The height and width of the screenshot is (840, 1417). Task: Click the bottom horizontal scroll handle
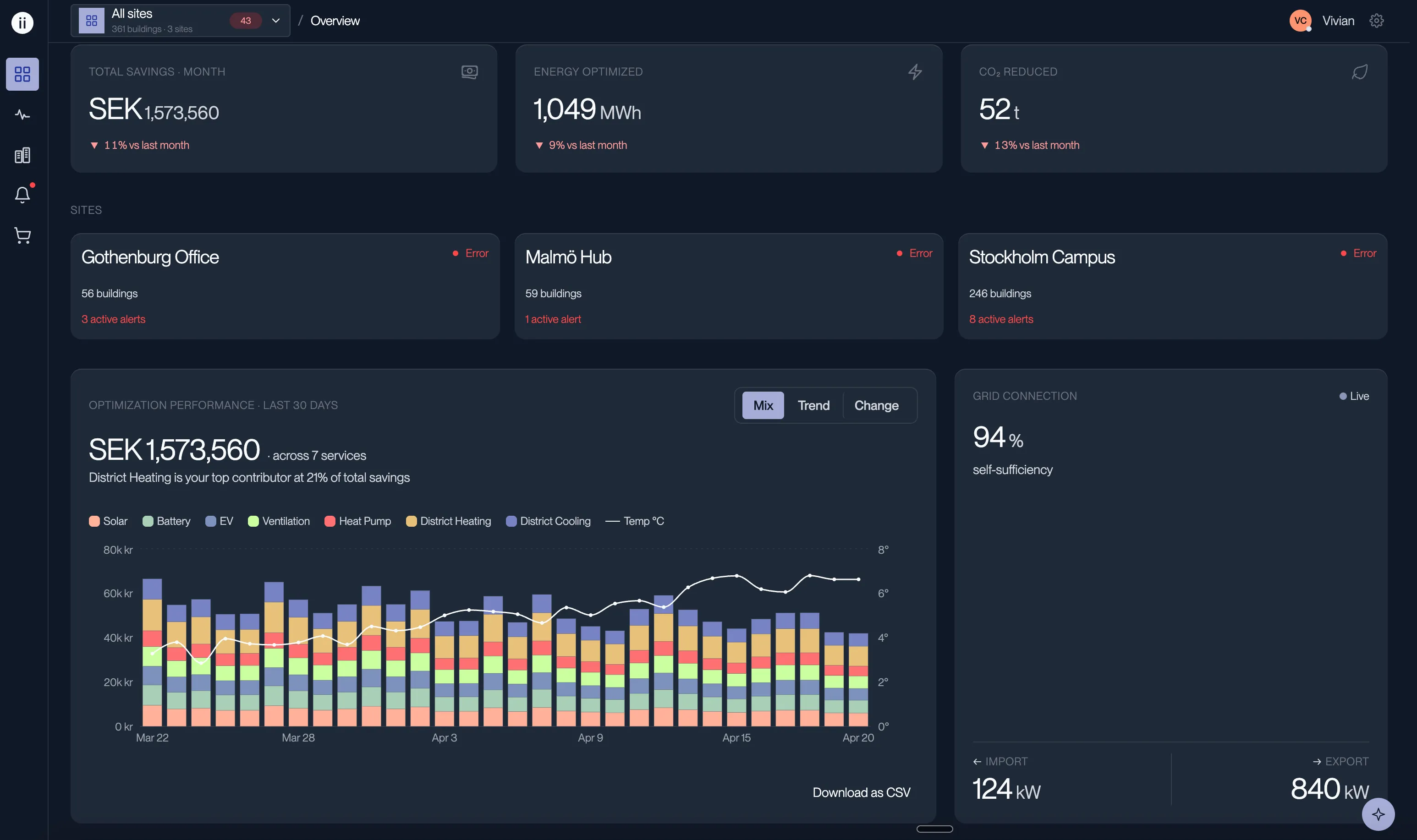(934, 829)
